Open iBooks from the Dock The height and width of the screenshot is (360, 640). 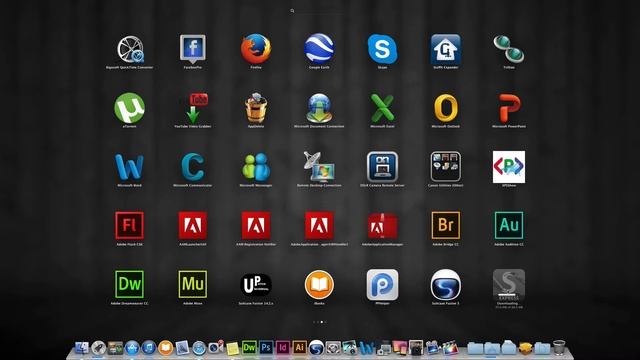pyautogui.click(x=165, y=348)
